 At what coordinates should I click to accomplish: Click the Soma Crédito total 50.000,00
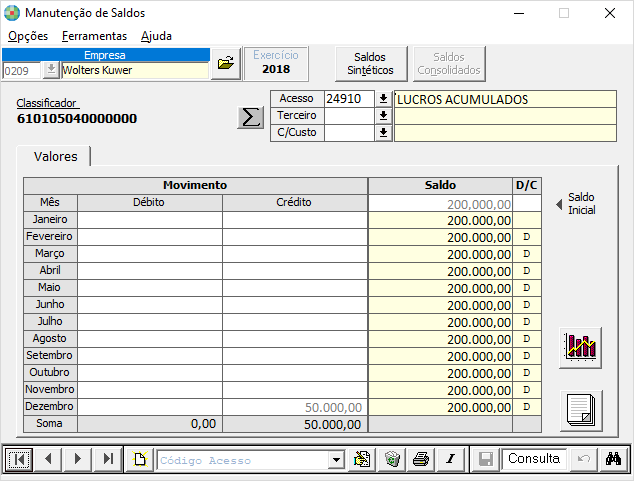point(295,424)
